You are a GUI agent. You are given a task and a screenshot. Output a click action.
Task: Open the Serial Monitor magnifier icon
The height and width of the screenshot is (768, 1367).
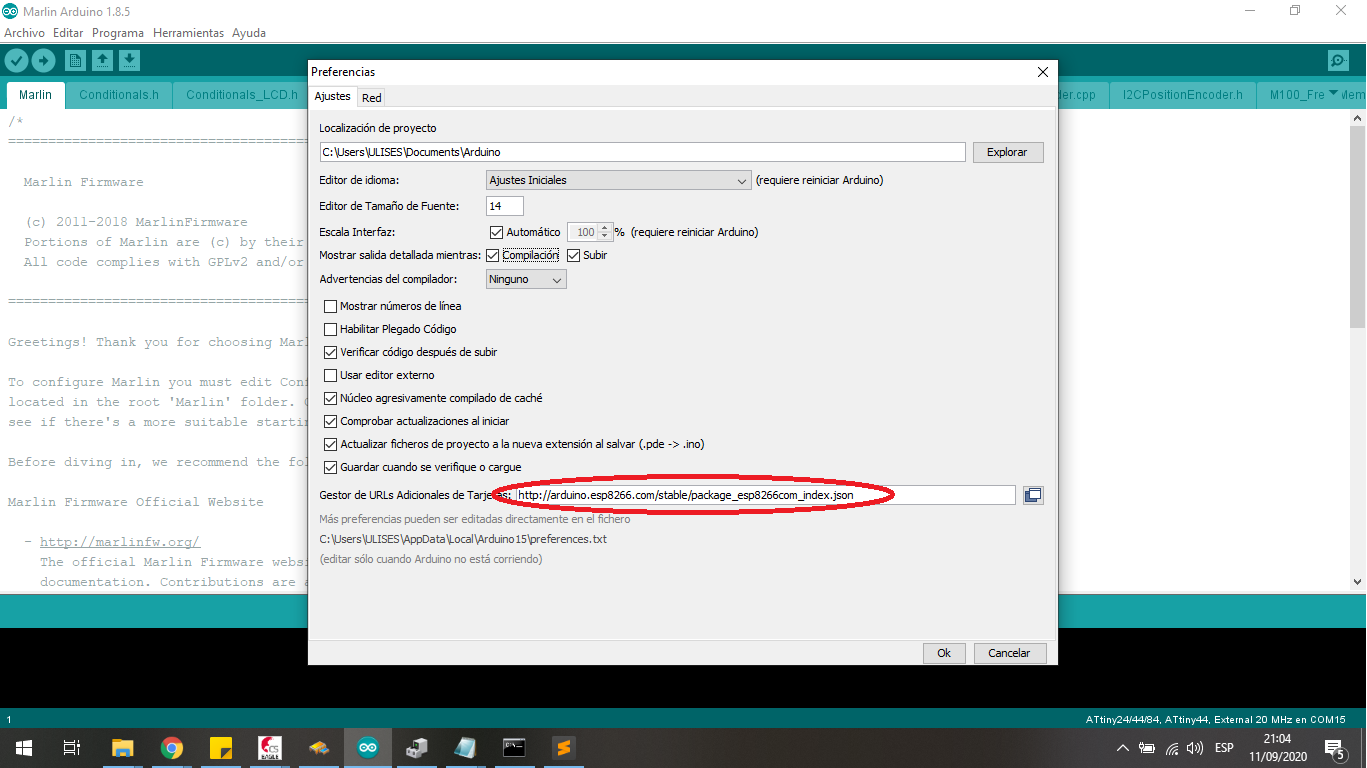click(x=1338, y=61)
